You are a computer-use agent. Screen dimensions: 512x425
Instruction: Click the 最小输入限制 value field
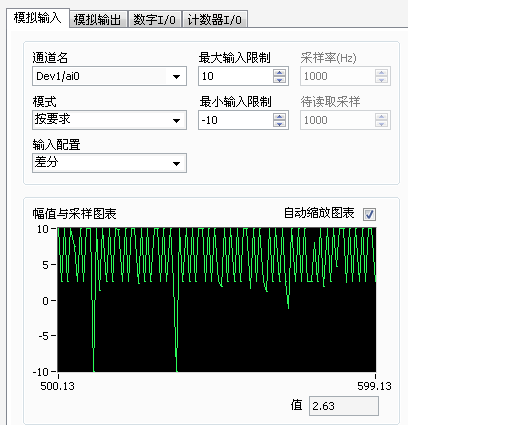pos(236,120)
